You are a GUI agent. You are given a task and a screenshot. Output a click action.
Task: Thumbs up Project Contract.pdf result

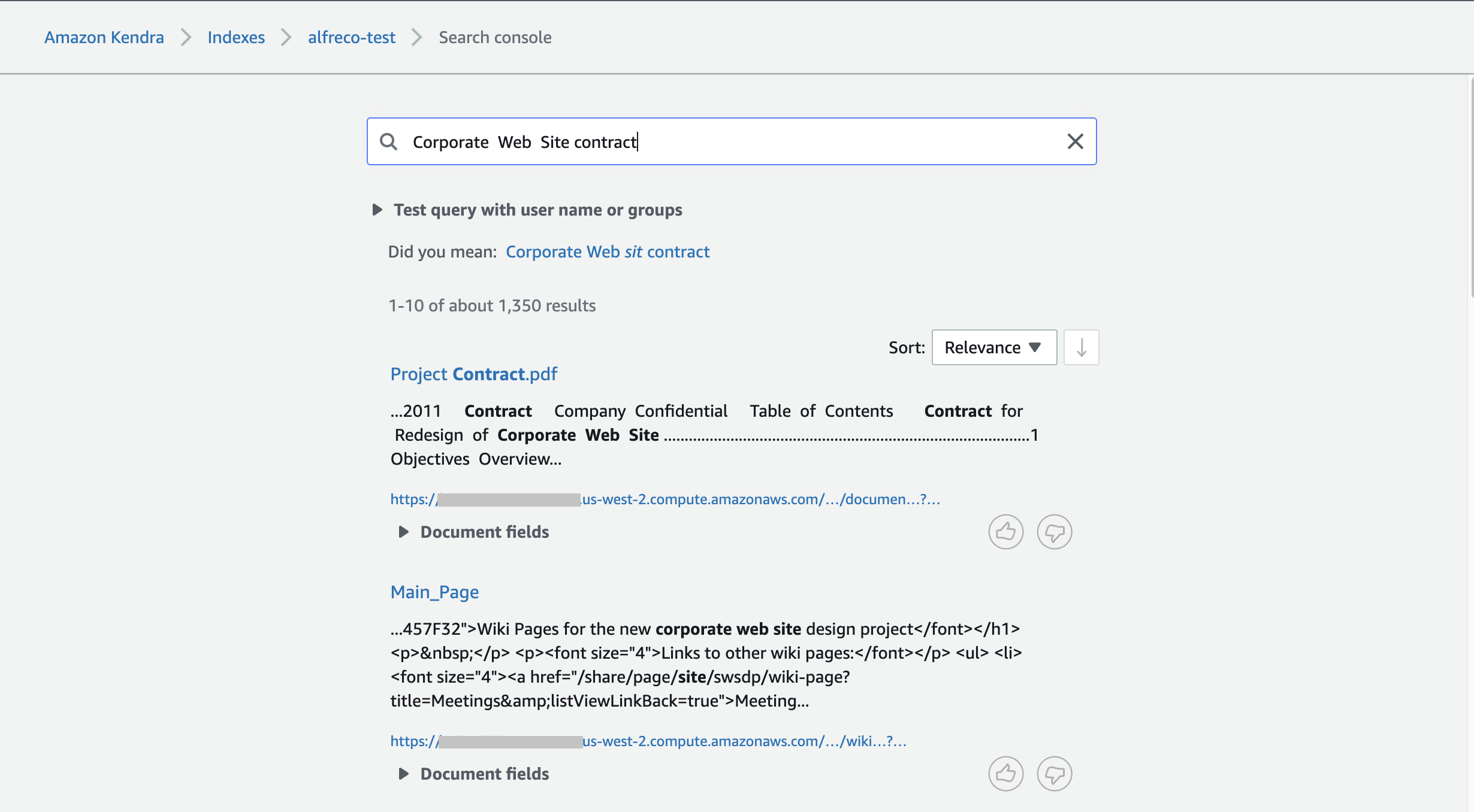coord(1005,532)
